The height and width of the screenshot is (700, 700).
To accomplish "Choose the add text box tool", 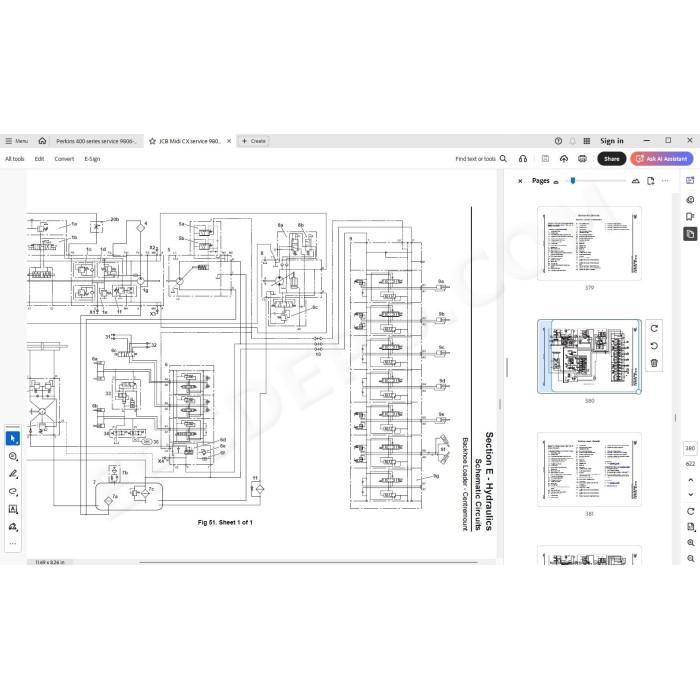I will pos(13,509).
